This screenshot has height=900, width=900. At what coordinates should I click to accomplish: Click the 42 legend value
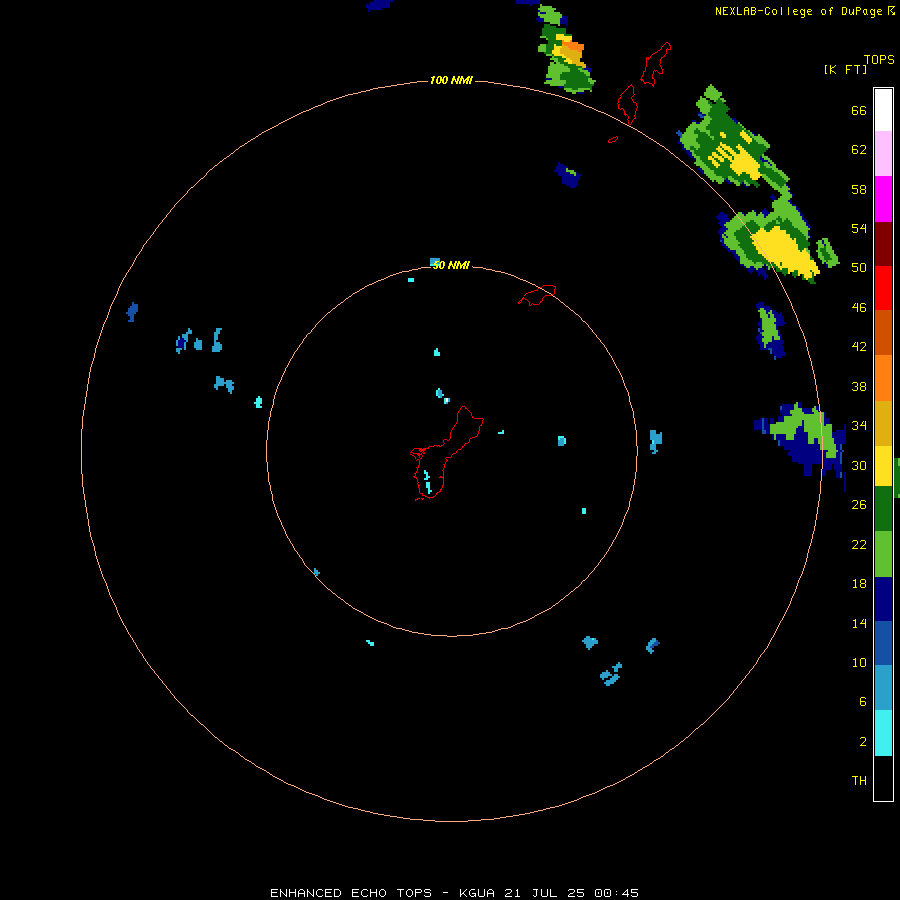859,346
